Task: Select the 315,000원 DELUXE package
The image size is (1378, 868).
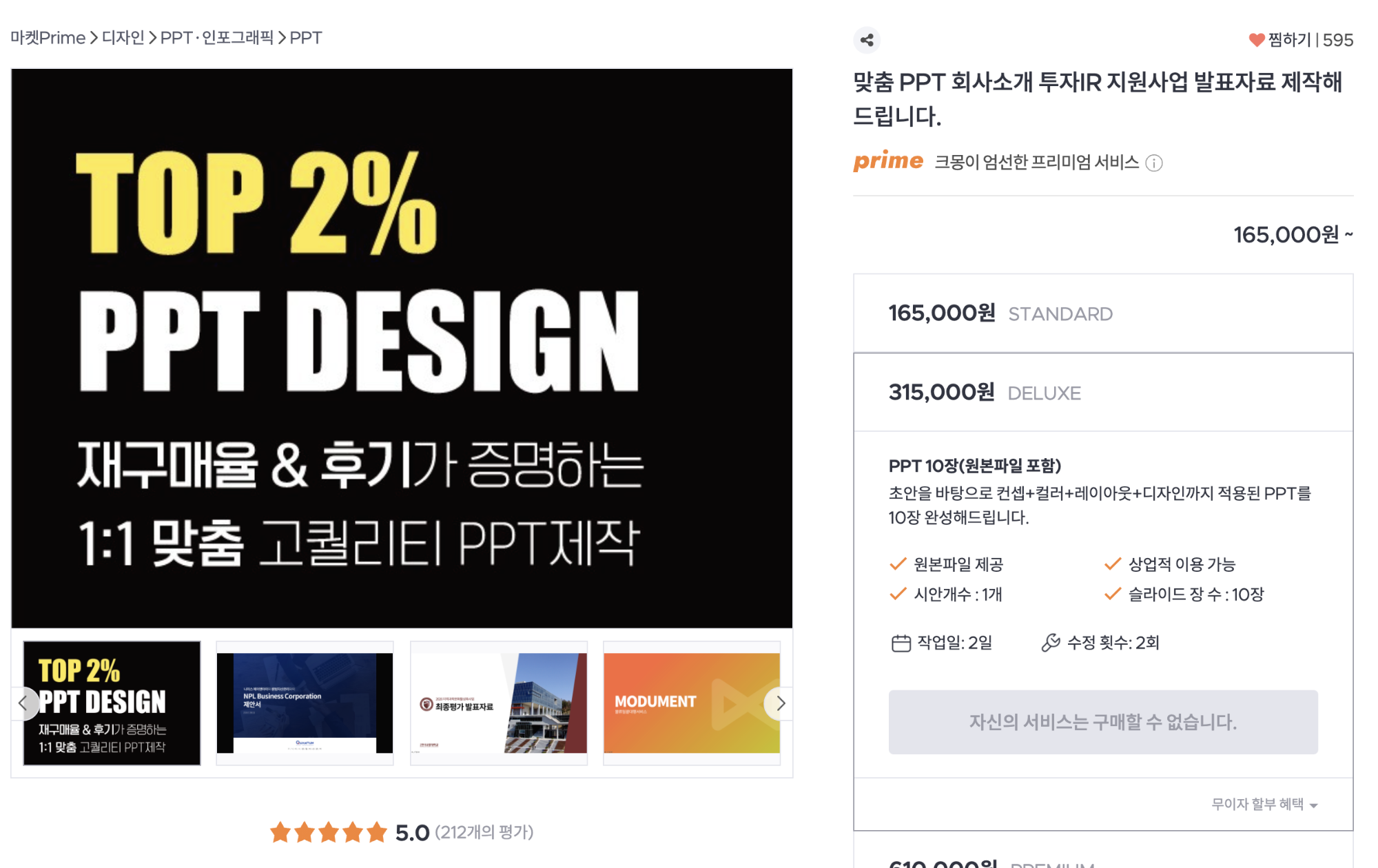Action: [1103, 393]
